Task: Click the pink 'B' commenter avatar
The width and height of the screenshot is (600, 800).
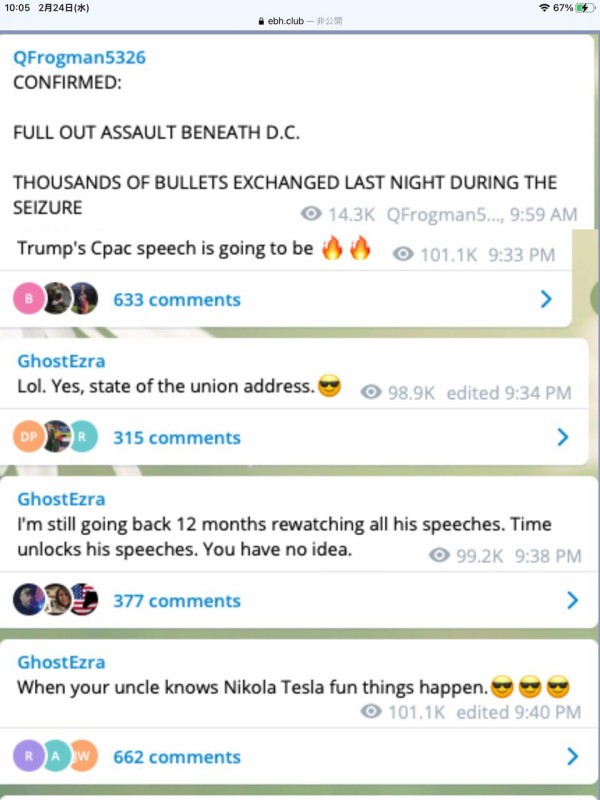Action: coord(29,298)
